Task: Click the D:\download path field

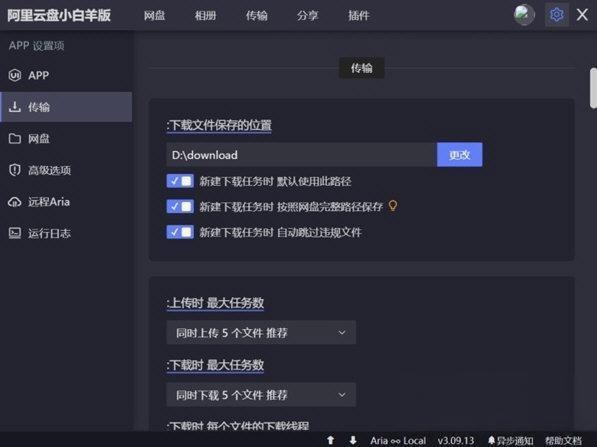Action: coord(302,155)
